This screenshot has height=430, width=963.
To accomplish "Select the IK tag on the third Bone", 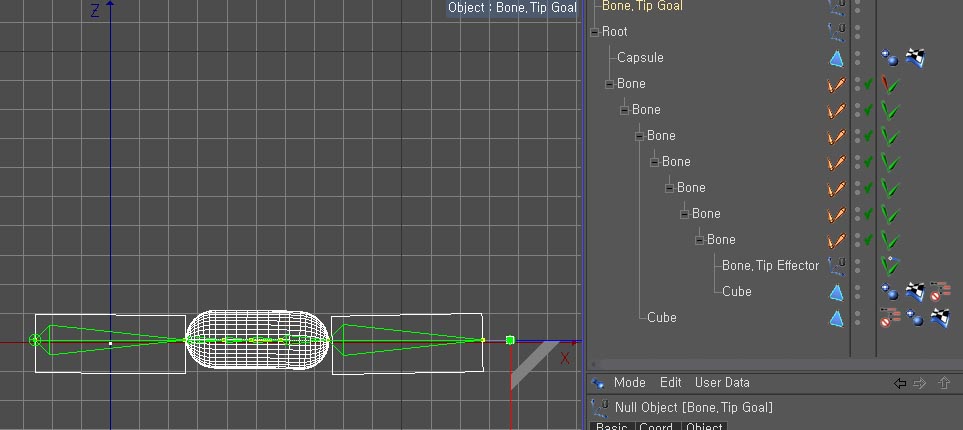I will (890, 136).
